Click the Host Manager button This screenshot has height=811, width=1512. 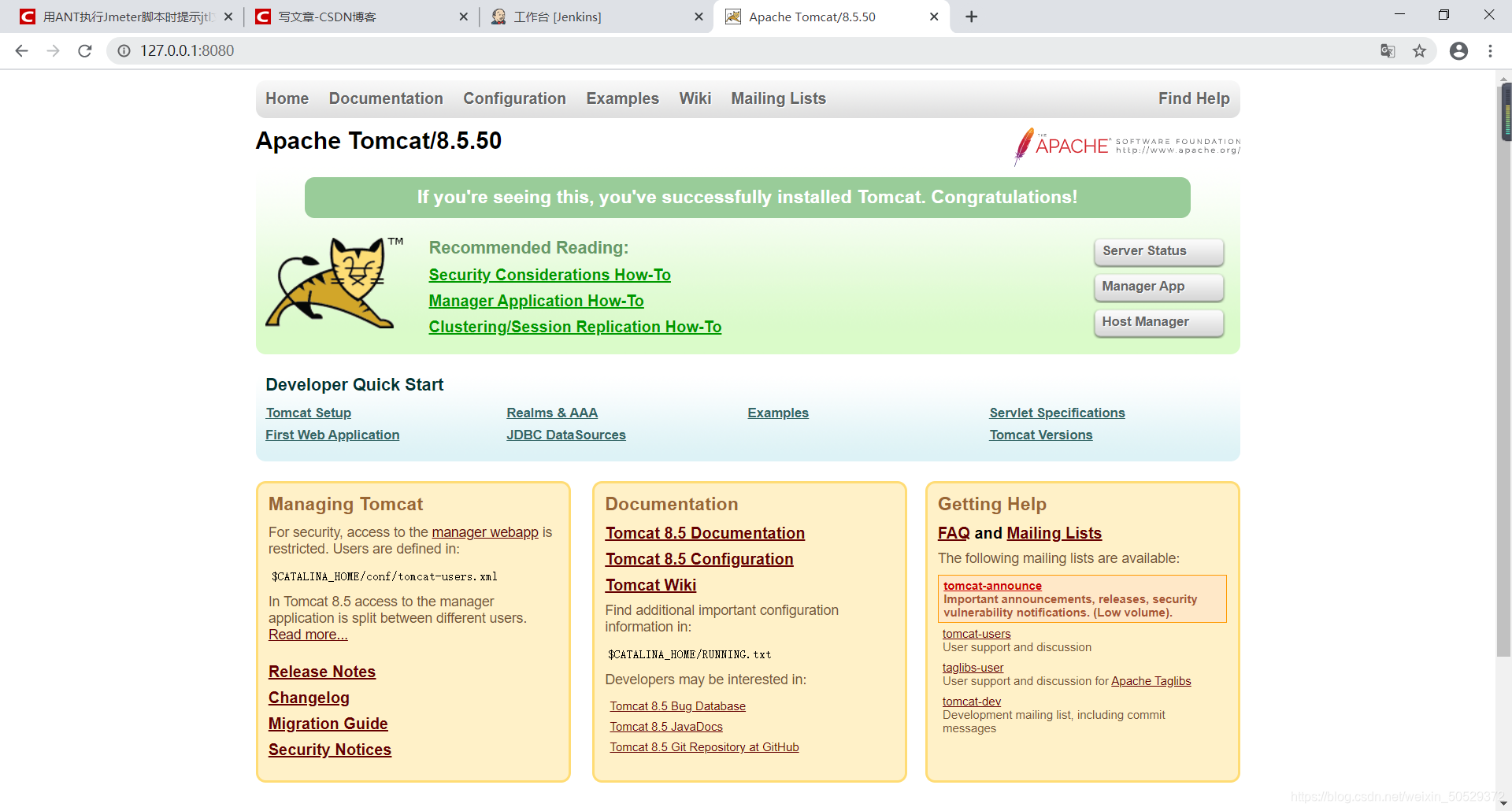click(x=1159, y=322)
